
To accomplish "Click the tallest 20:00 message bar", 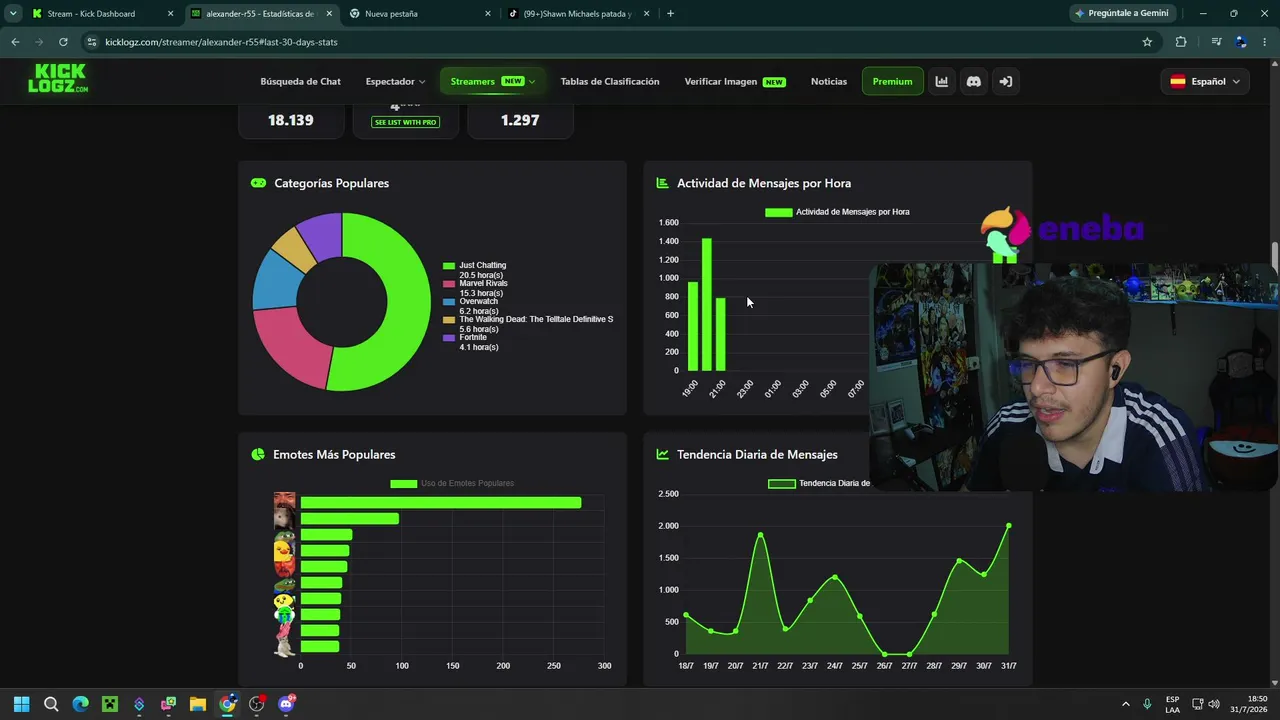I will [x=706, y=304].
